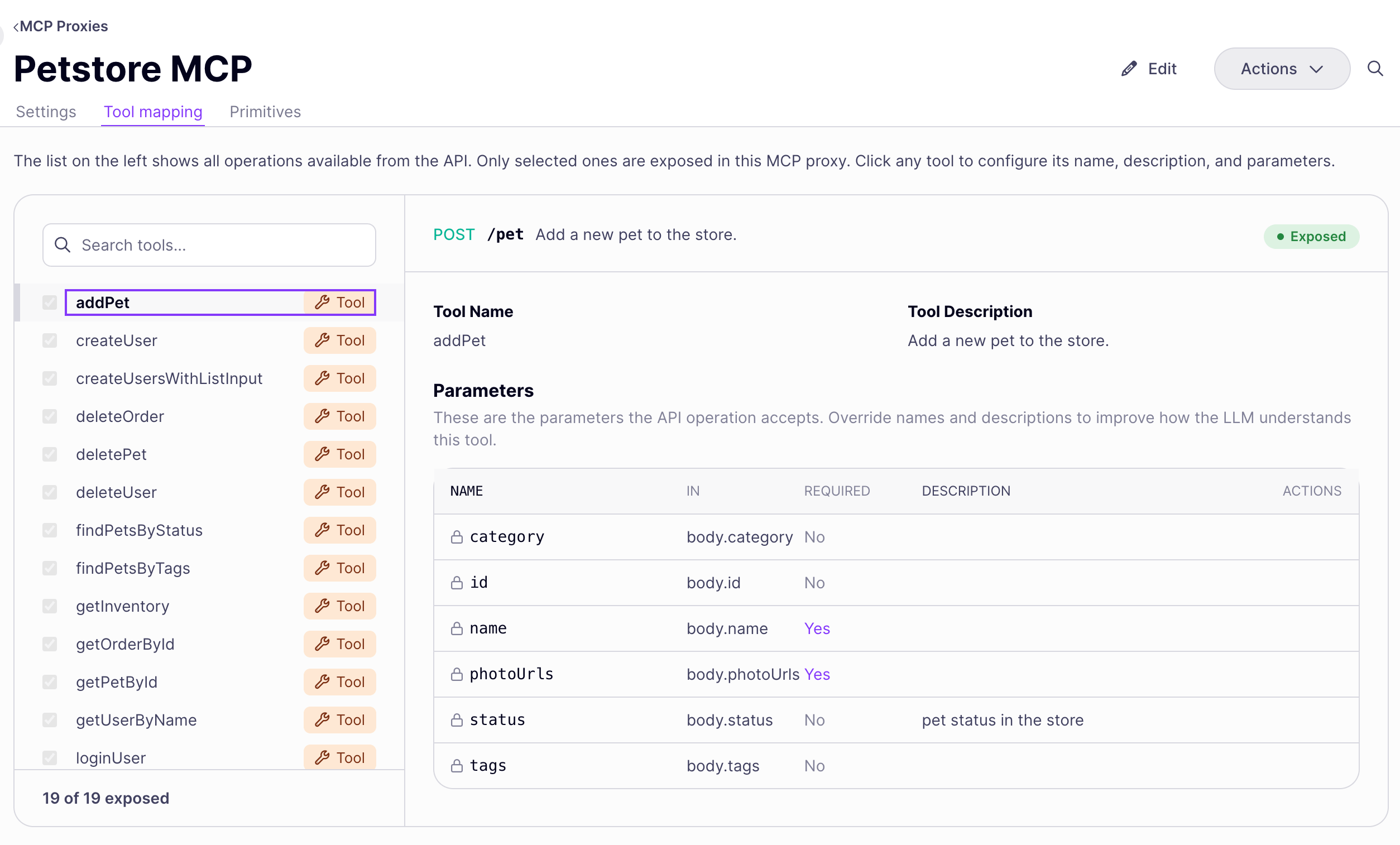The height and width of the screenshot is (845, 1400).
Task: Click the Yes required value for name
Action: 817,628
